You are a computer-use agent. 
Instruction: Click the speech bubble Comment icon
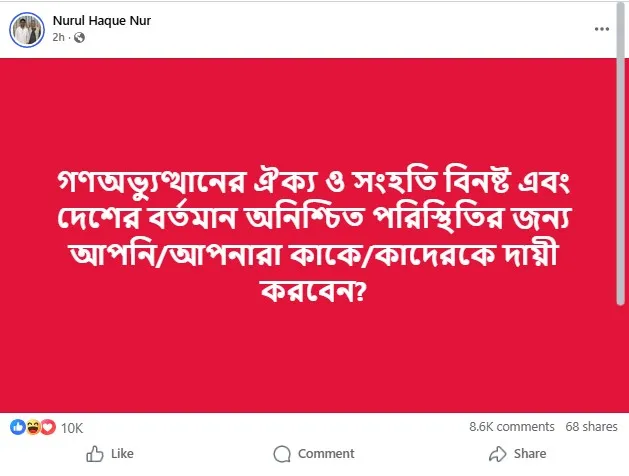pyautogui.click(x=282, y=454)
